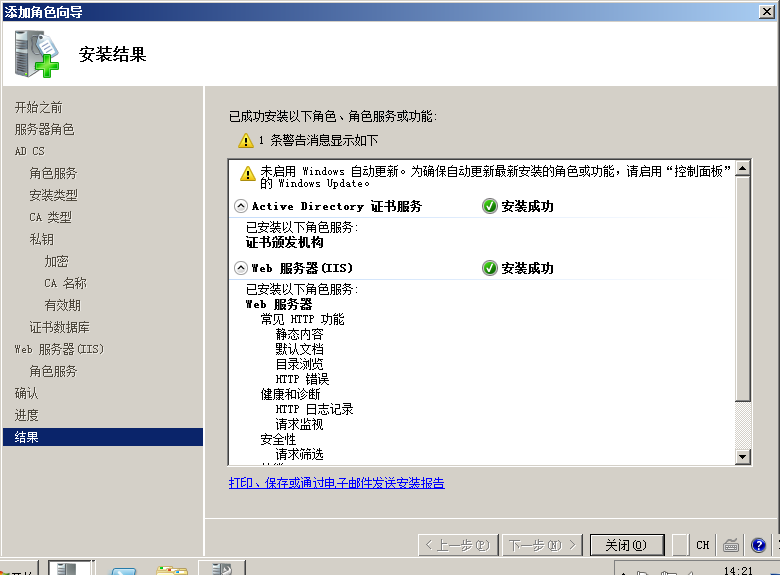This screenshot has width=780, height=575.
Task: Select 证书数据库 step in sidebar
Action: 59,327
